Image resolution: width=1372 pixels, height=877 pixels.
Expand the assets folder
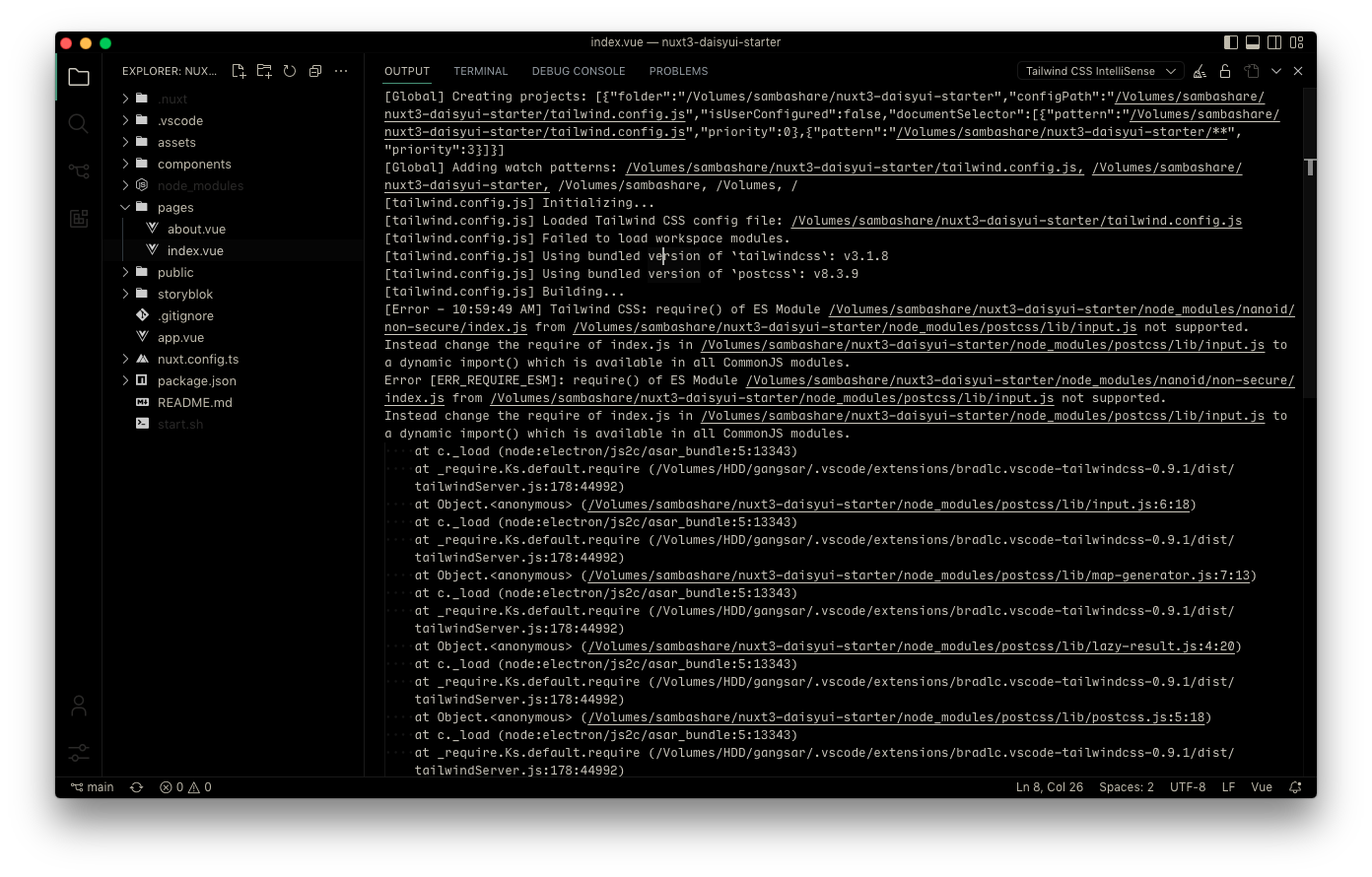[x=125, y=142]
